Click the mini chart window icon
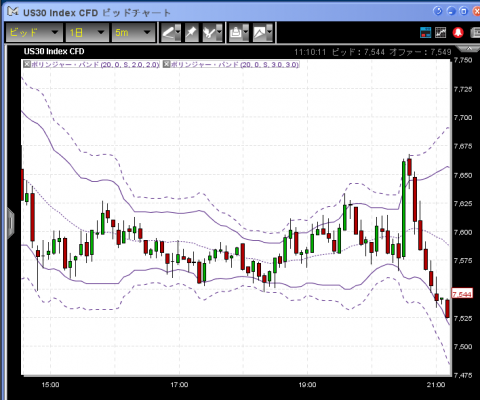The image size is (480, 400). (x=441, y=32)
